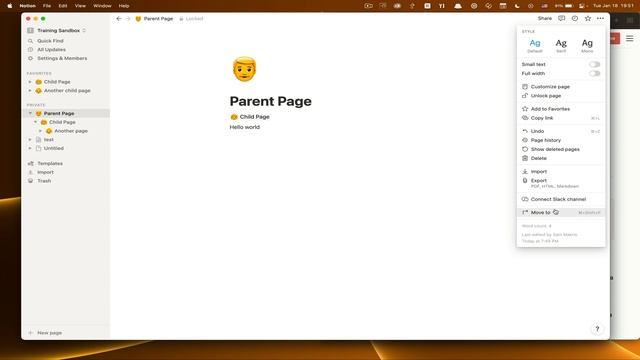Expand Another child page under Favorites

click(30, 91)
